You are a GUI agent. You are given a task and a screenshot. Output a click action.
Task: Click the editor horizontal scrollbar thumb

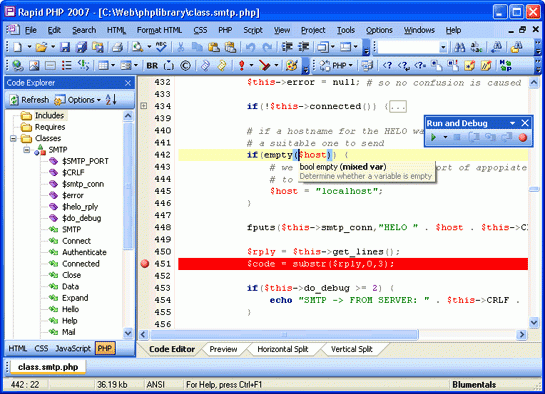(x=284, y=335)
